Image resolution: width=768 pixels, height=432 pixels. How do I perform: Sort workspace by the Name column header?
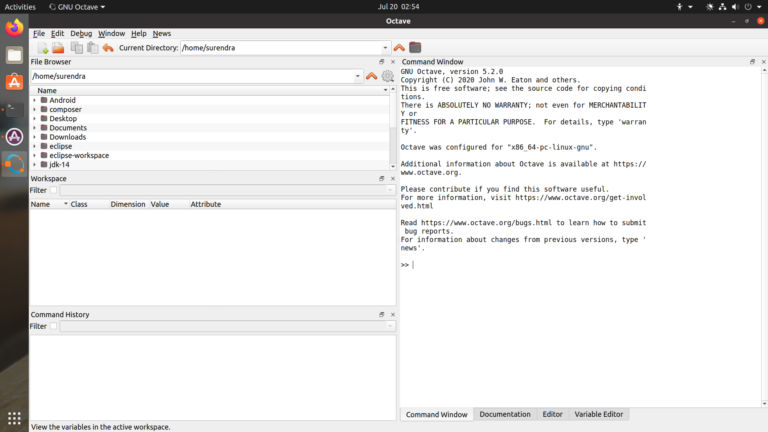point(40,204)
